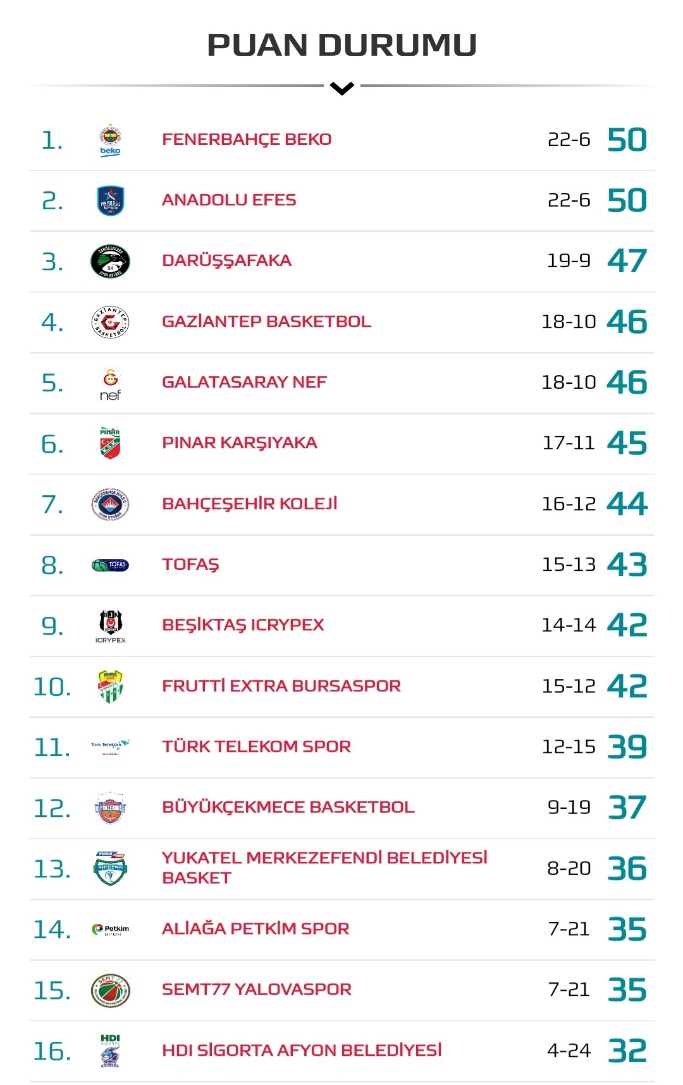
Task: Open the Büyükçekmece Basketbol team link
Action: (x=288, y=808)
